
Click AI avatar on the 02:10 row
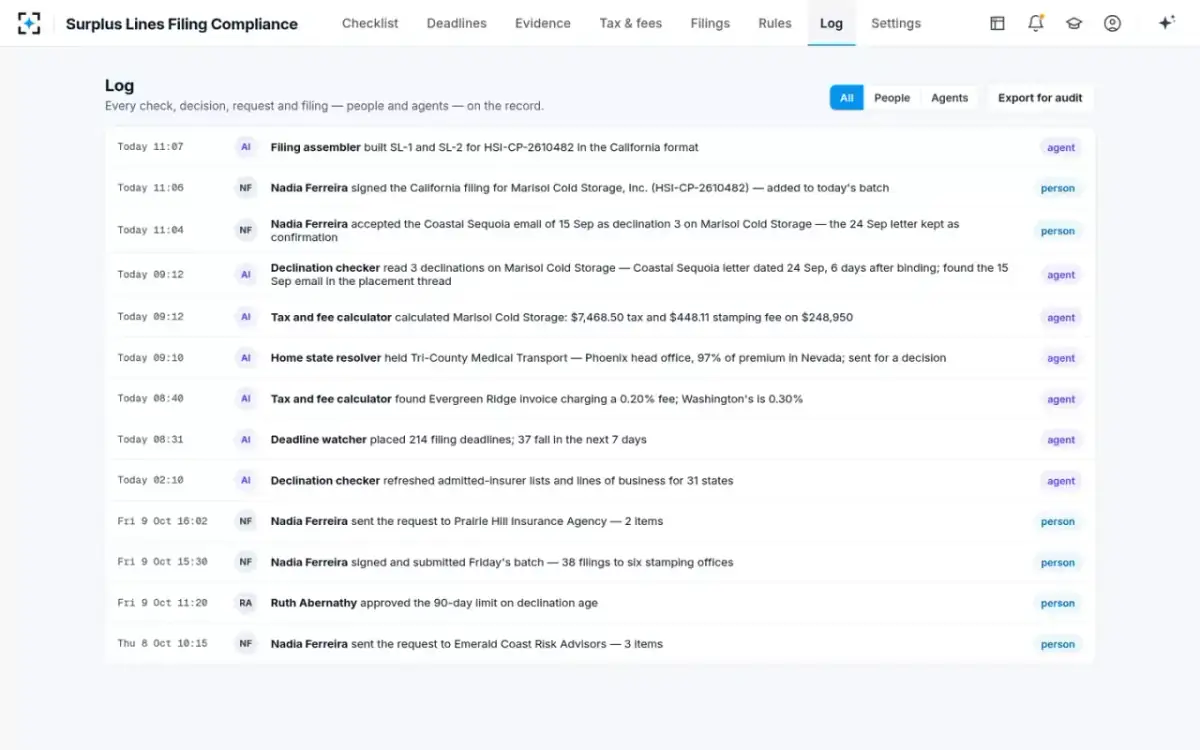coord(246,481)
